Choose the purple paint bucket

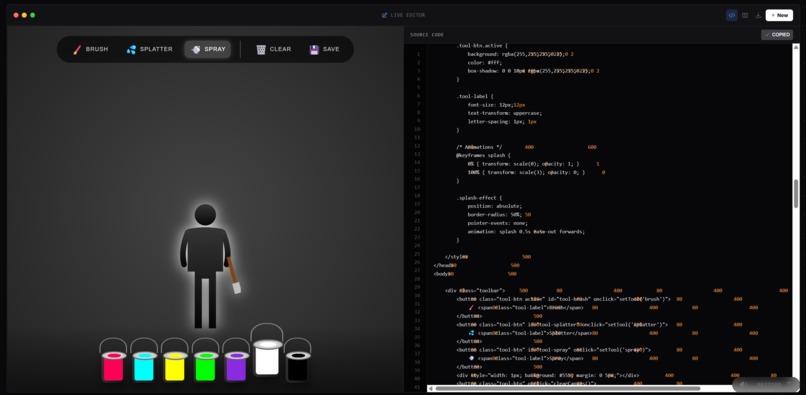coord(236,360)
